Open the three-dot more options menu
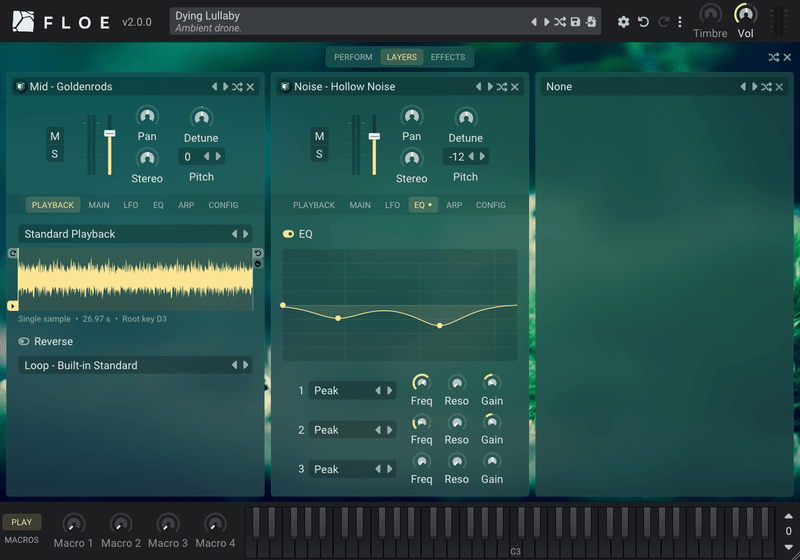Screen dimensions: 800x560 (x=680, y=22)
